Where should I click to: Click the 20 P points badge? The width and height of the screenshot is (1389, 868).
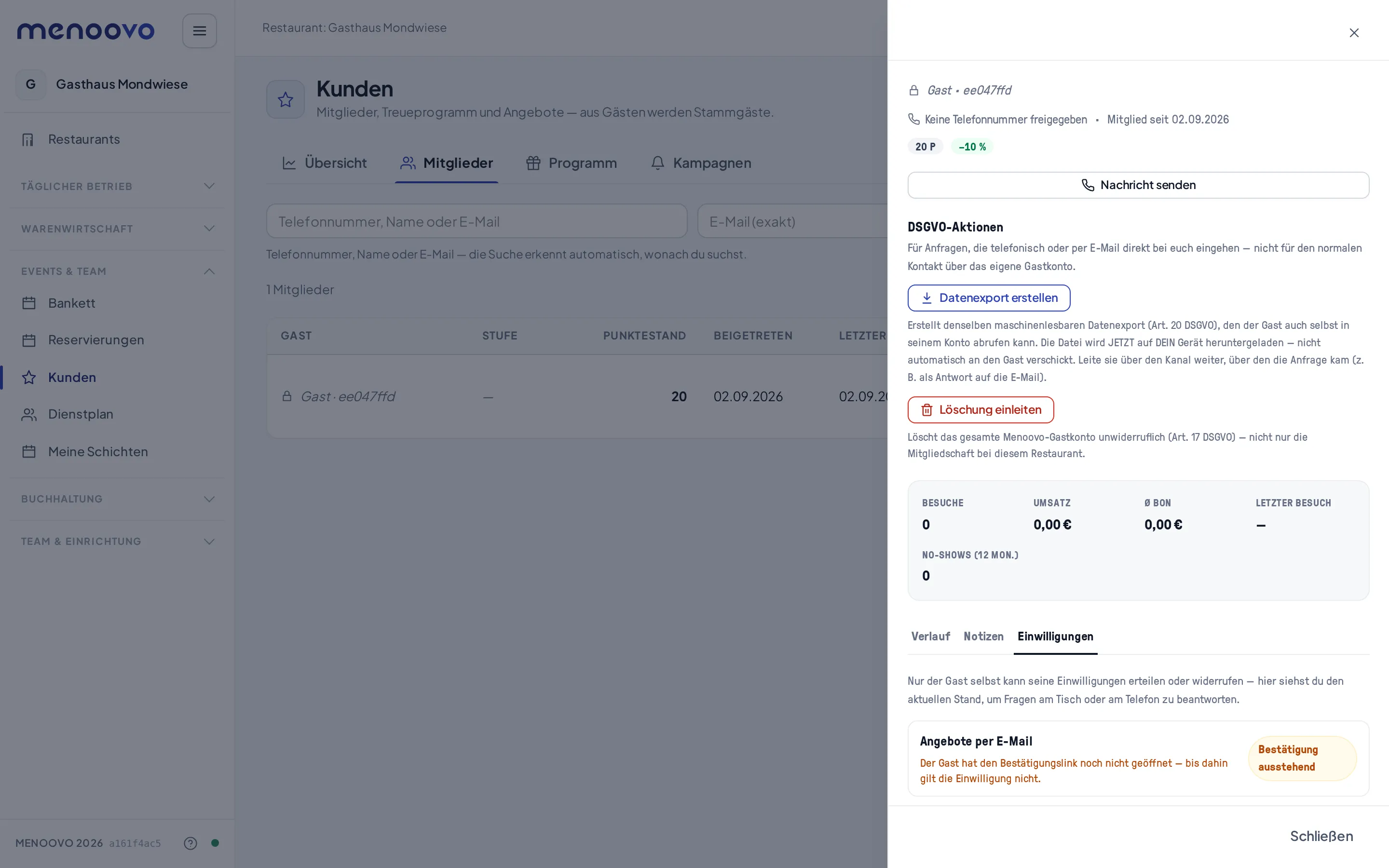(925, 147)
